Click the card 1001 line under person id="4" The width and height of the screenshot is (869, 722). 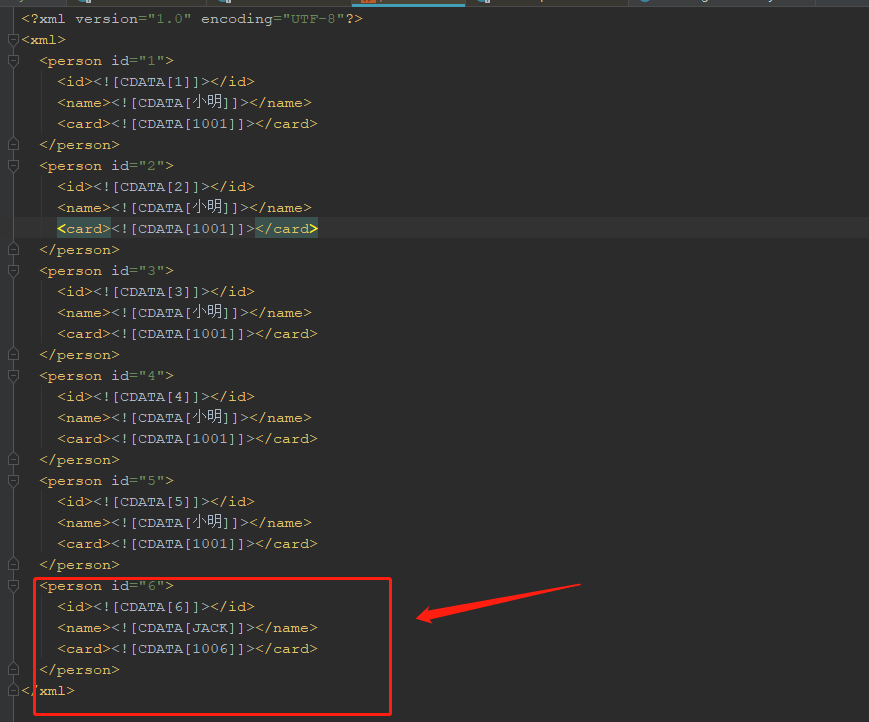pyautogui.click(x=187, y=439)
